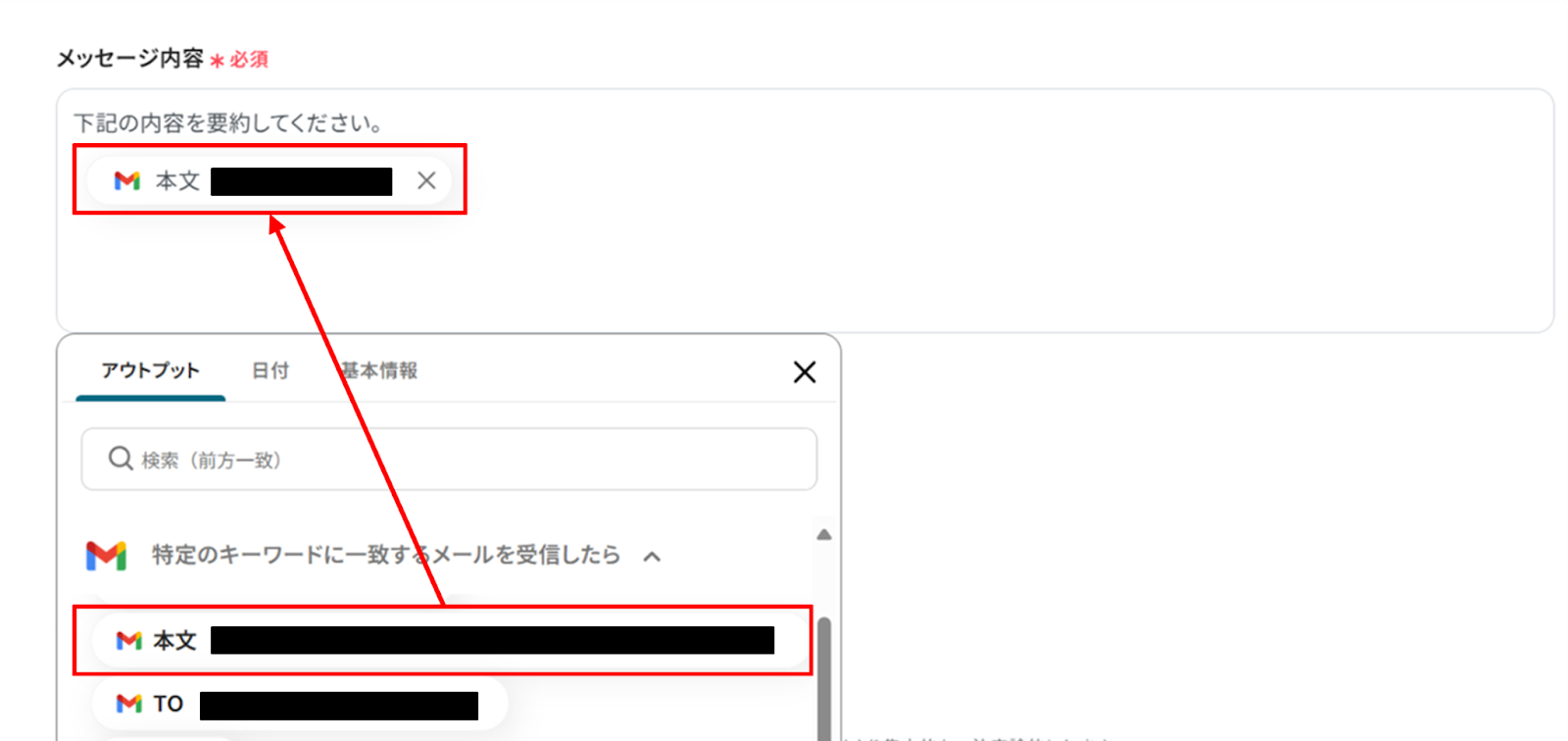Focus the 検索(前方一致) search field

point(449,459)
